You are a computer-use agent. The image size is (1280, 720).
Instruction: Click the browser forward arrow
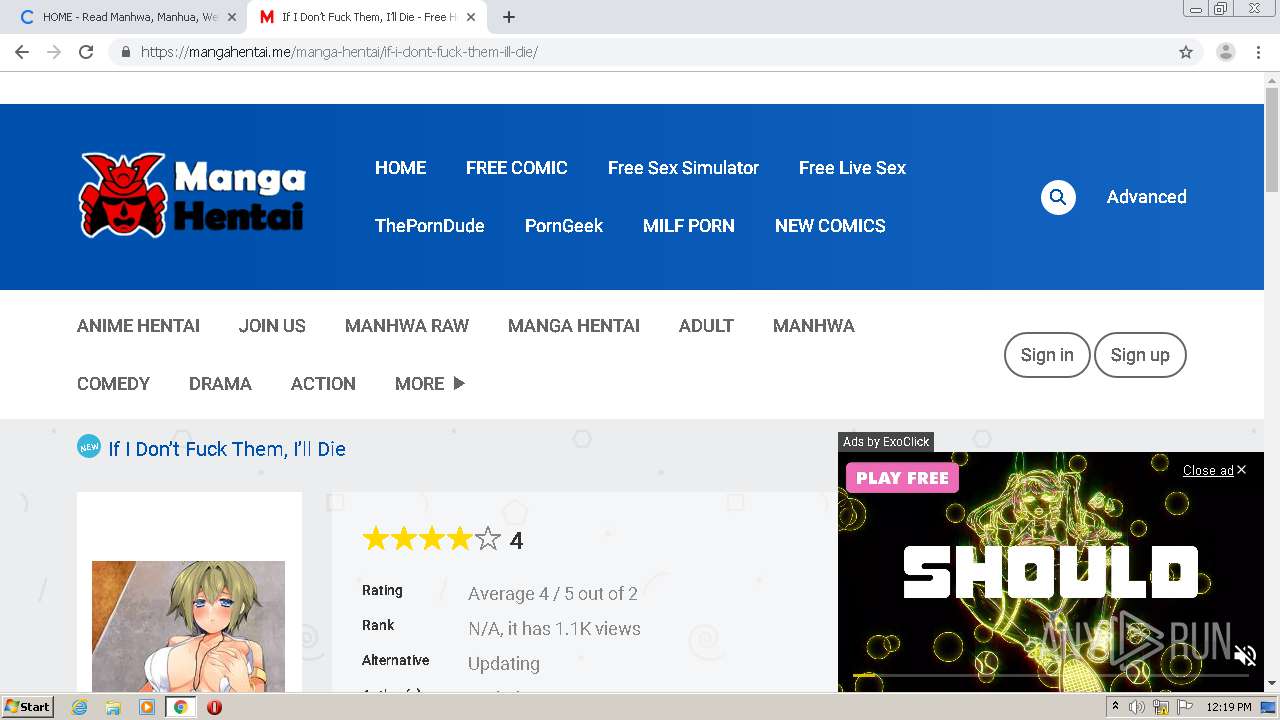click(54, 52)
